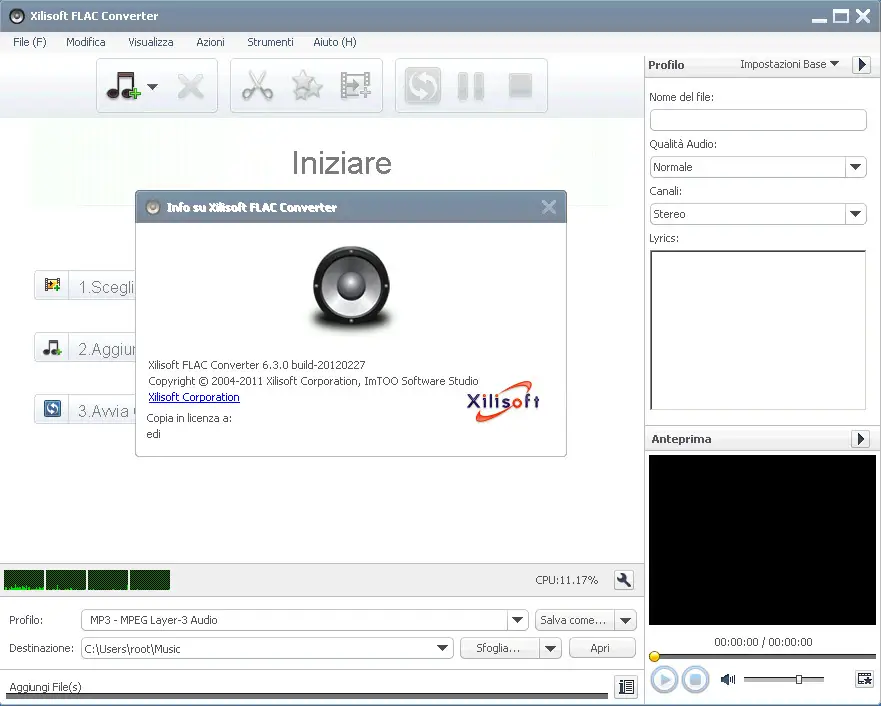Image resolution: width=881 pixels, height=706 pixels.
Task: Click the 'Iniziare' heading text
Action: click(342, 163)
